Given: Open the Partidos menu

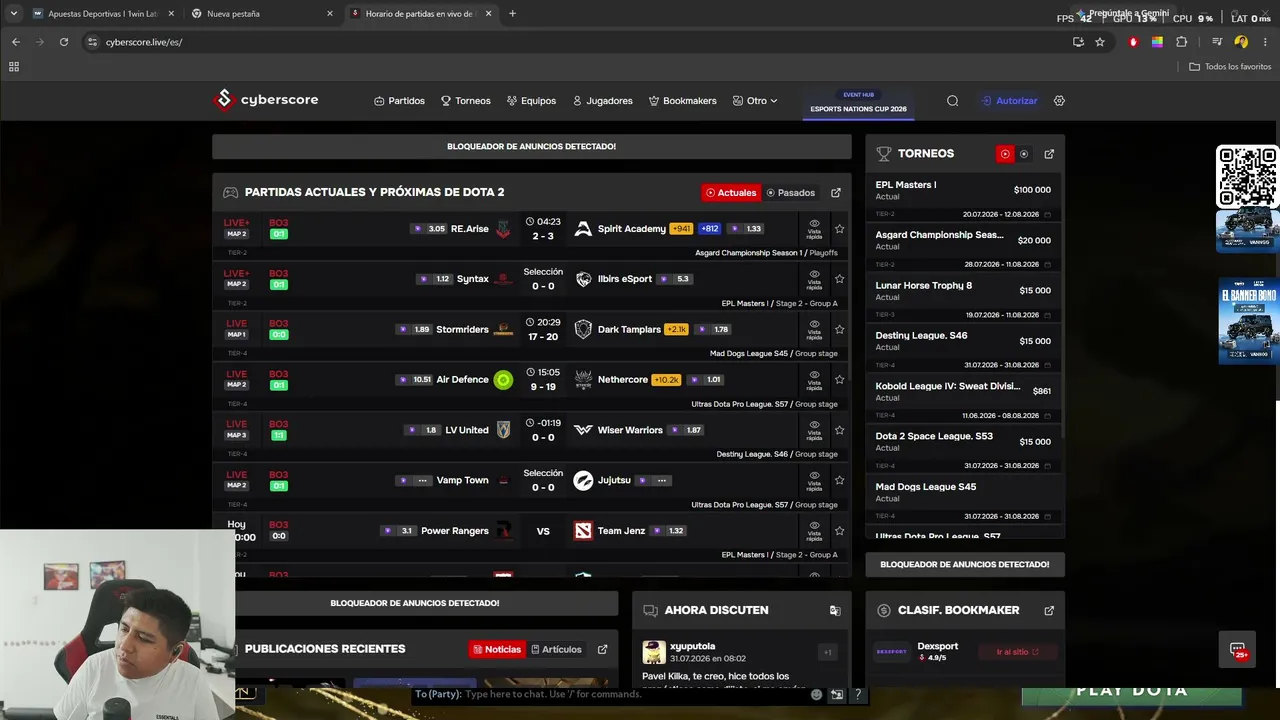Looking at the screenshot, I should point(399,101).
